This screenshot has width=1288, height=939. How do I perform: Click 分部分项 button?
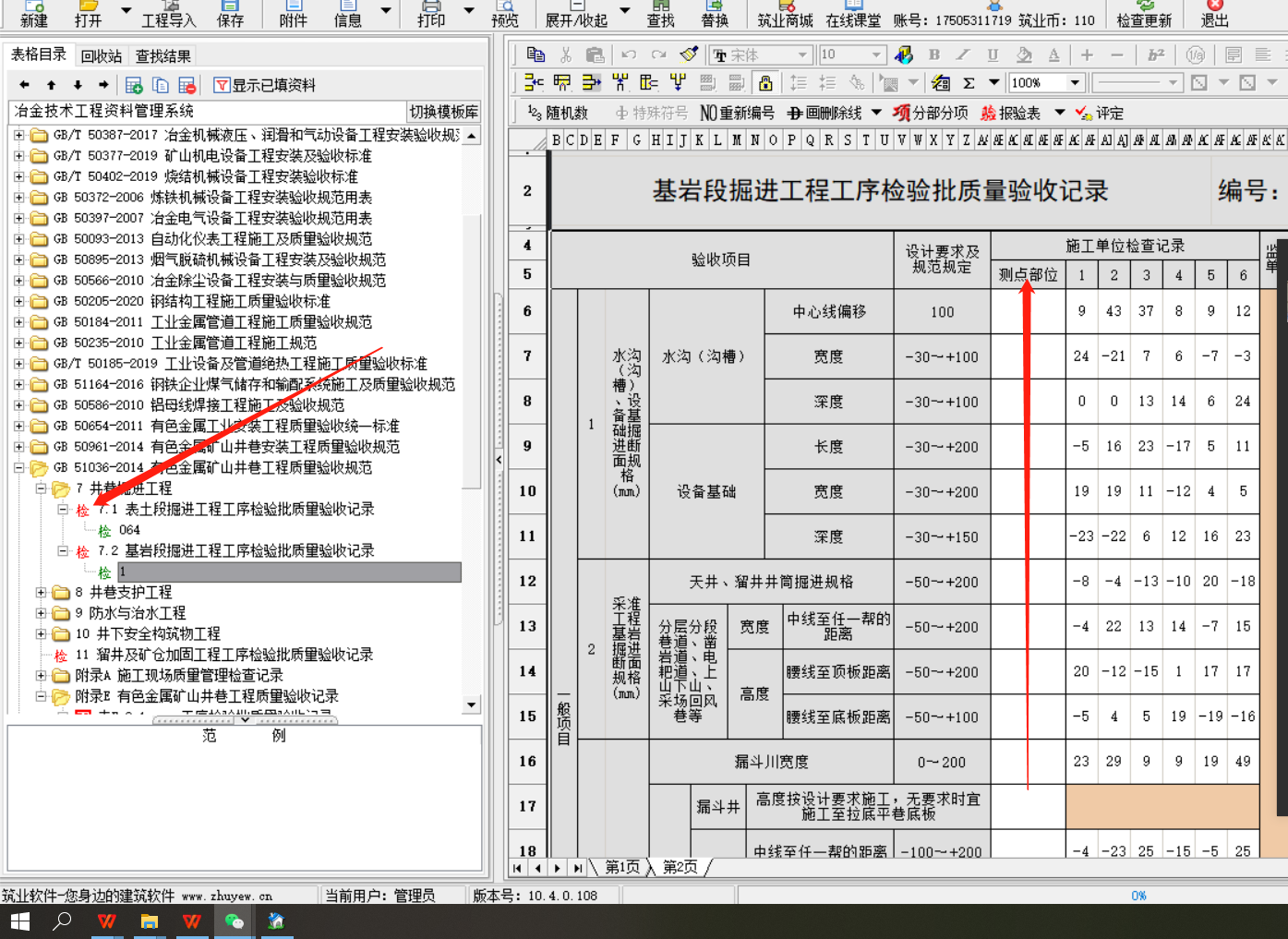pyautogui.click(x=931, y=113)
